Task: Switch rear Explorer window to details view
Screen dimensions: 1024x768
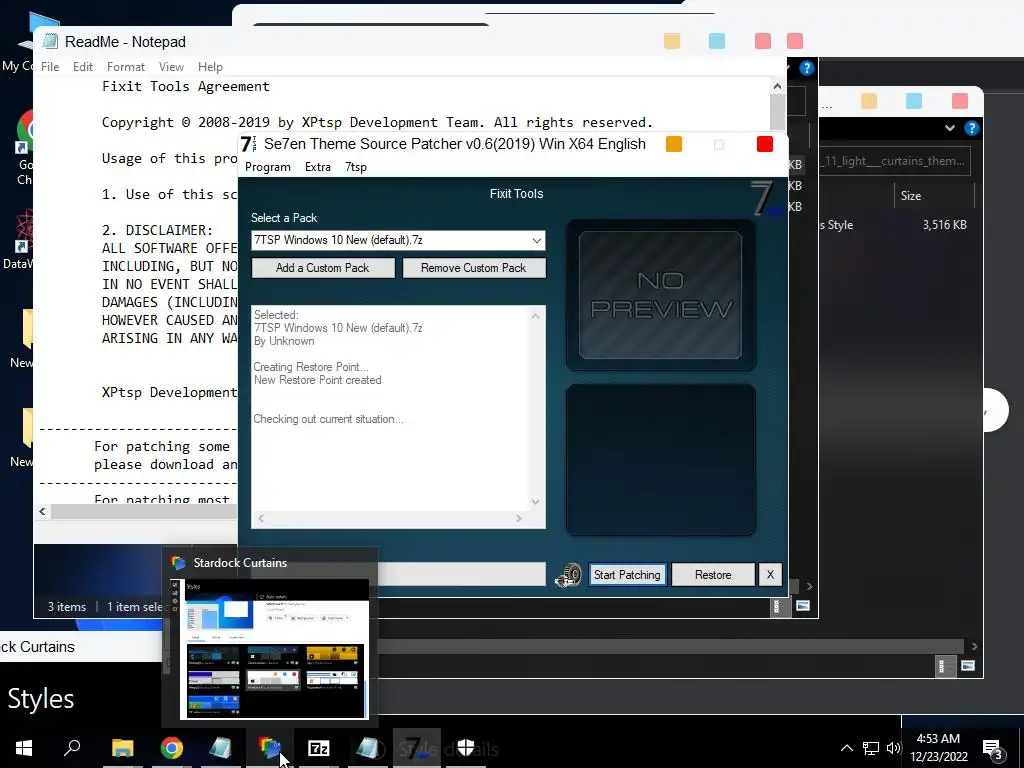Action: tap(941, 666)
